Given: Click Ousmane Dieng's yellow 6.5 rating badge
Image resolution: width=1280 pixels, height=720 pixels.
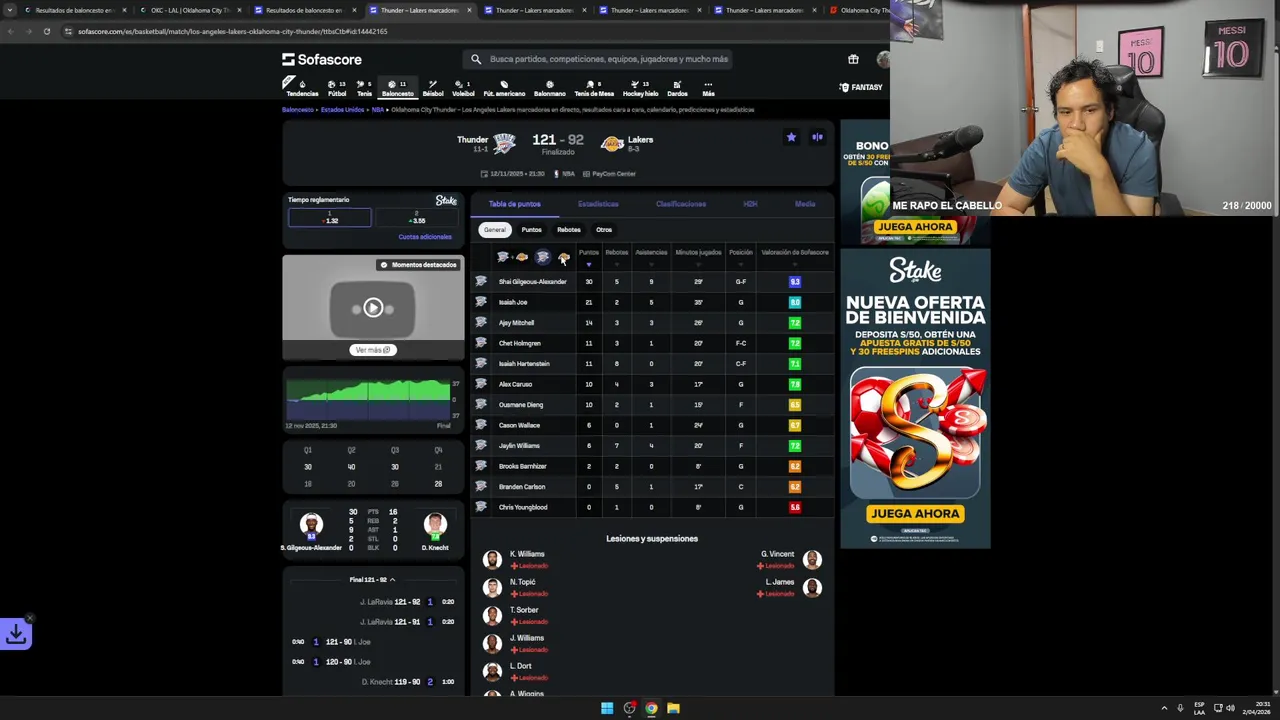Looking at the screenshot, I should (x=795, y=405).
